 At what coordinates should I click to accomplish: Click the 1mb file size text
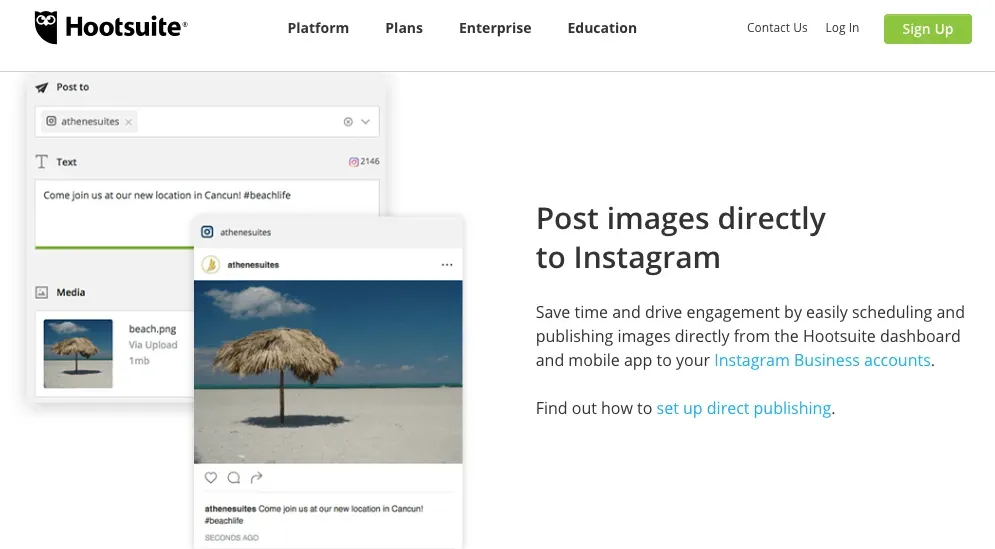point(139,360)
